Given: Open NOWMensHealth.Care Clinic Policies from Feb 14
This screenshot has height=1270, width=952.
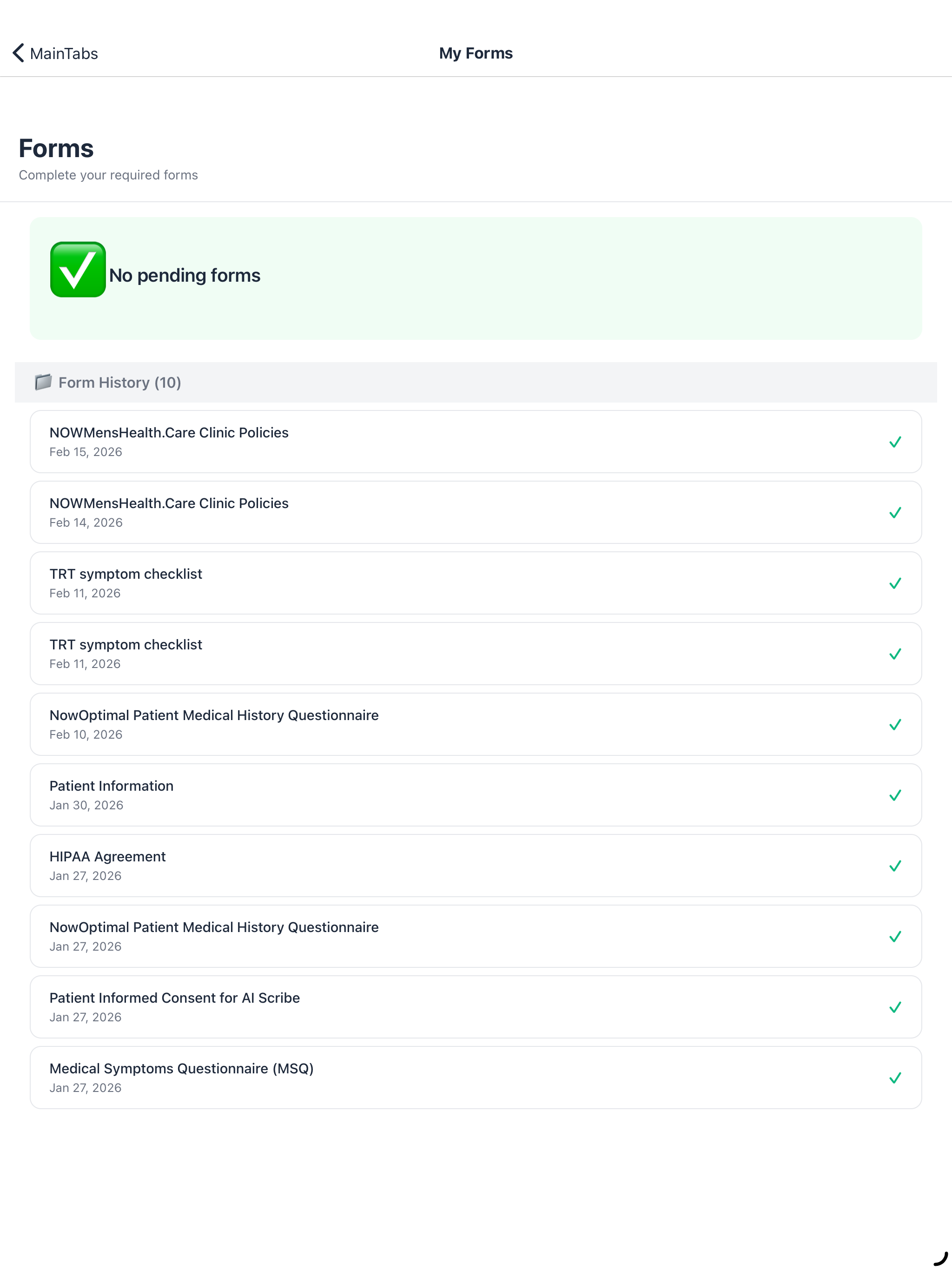Looking at the screenshot, I should [x=476, y=512].
